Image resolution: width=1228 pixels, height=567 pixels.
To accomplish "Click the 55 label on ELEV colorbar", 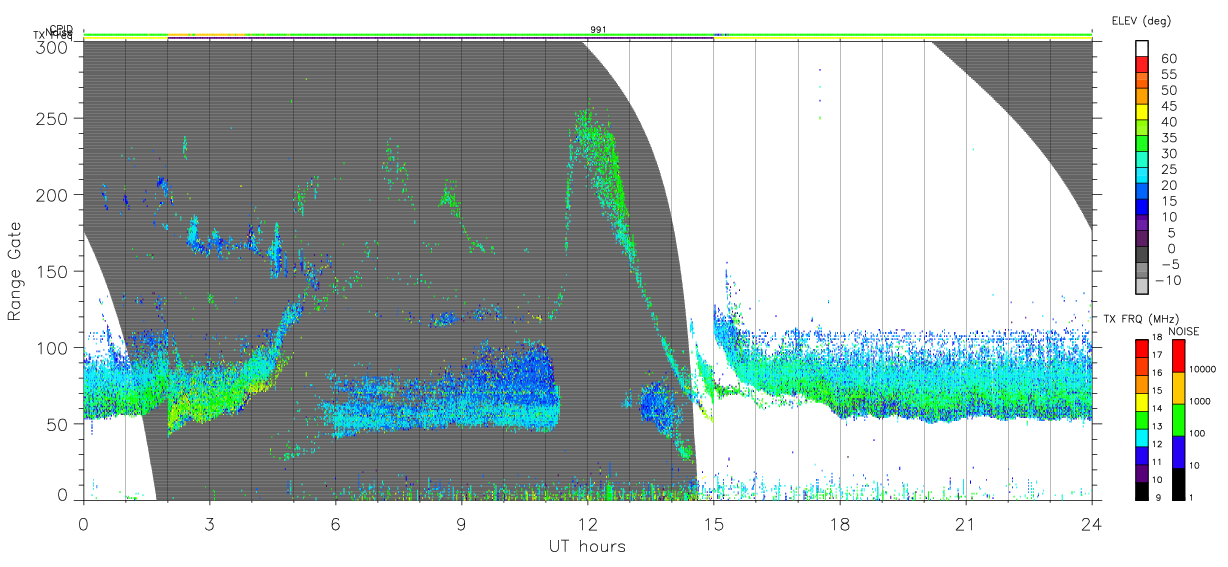I will coord(1169,75).
